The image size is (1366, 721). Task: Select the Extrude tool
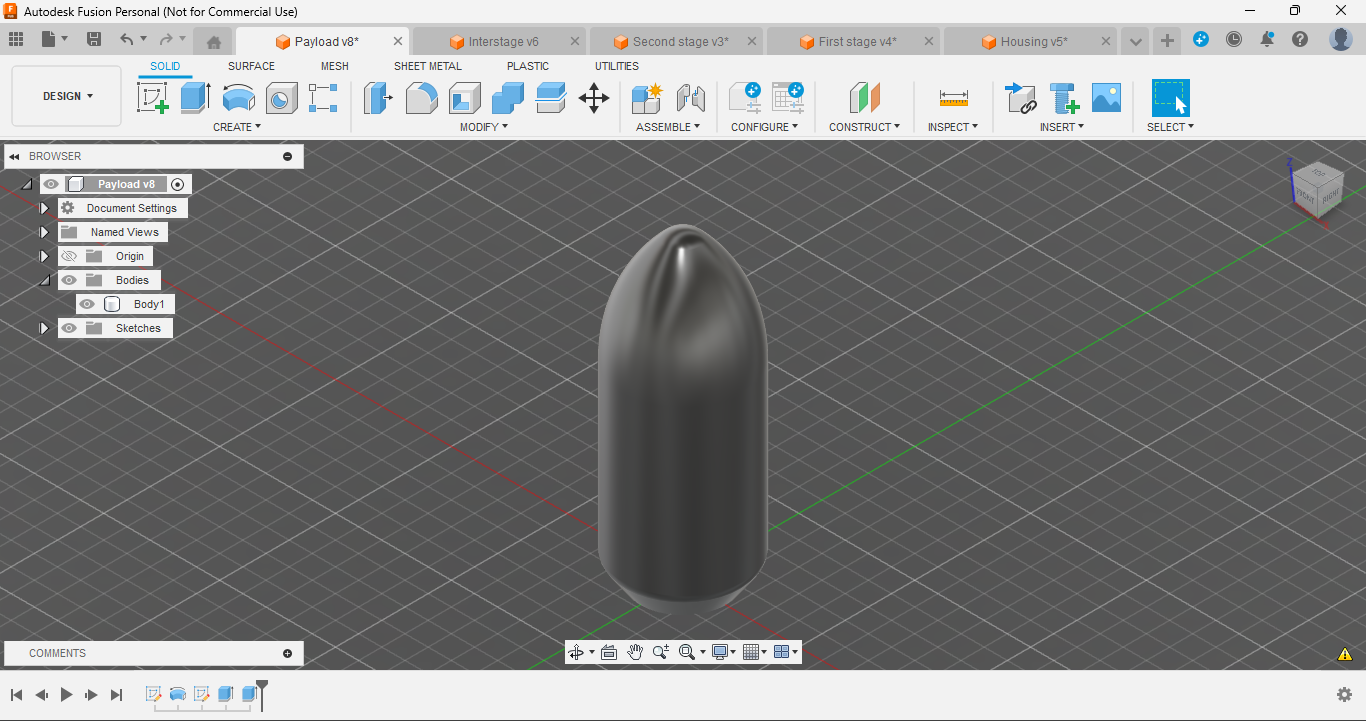click(196, 98)
